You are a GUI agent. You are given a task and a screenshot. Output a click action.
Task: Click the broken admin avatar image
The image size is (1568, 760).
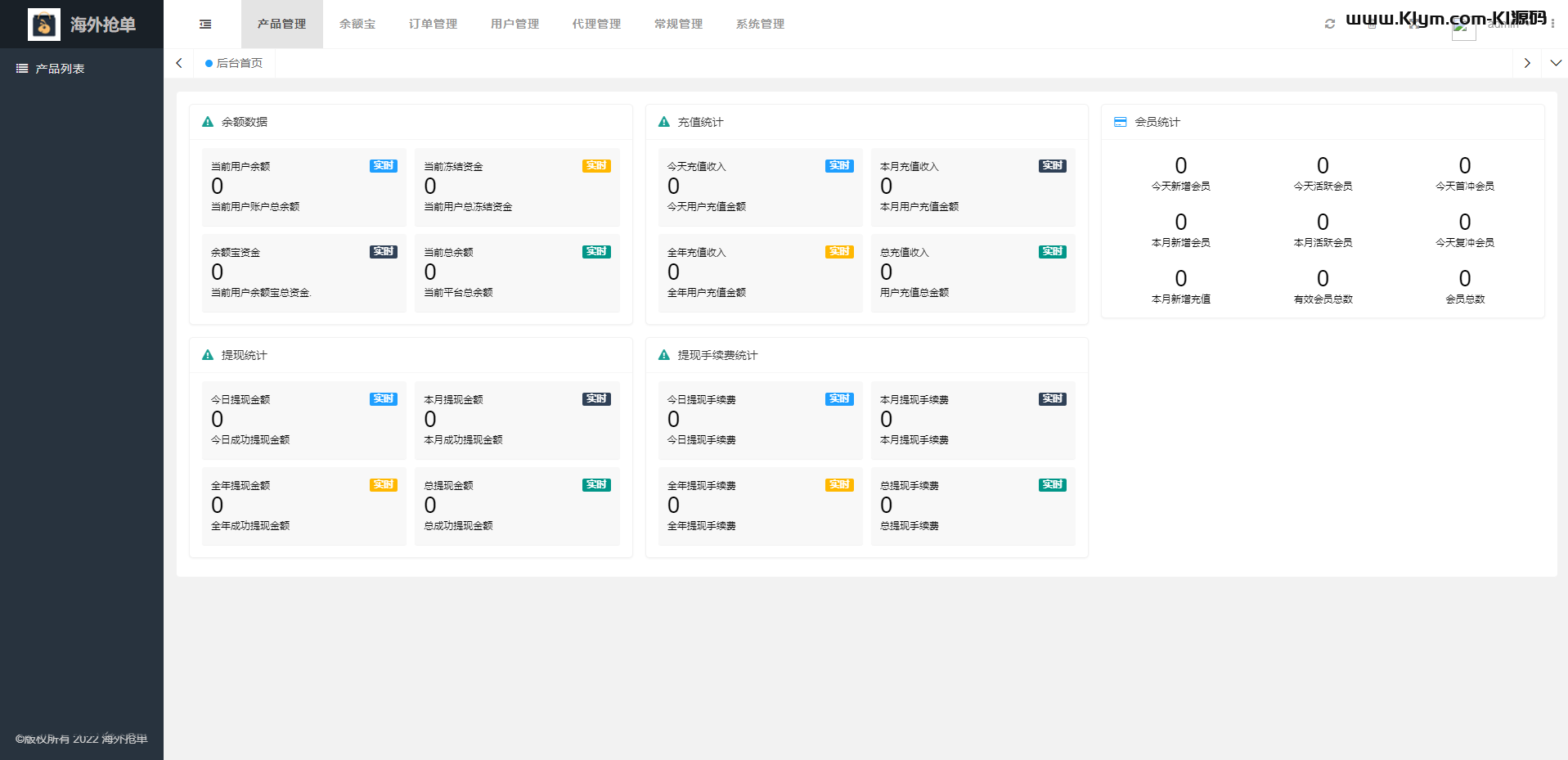1463,29
